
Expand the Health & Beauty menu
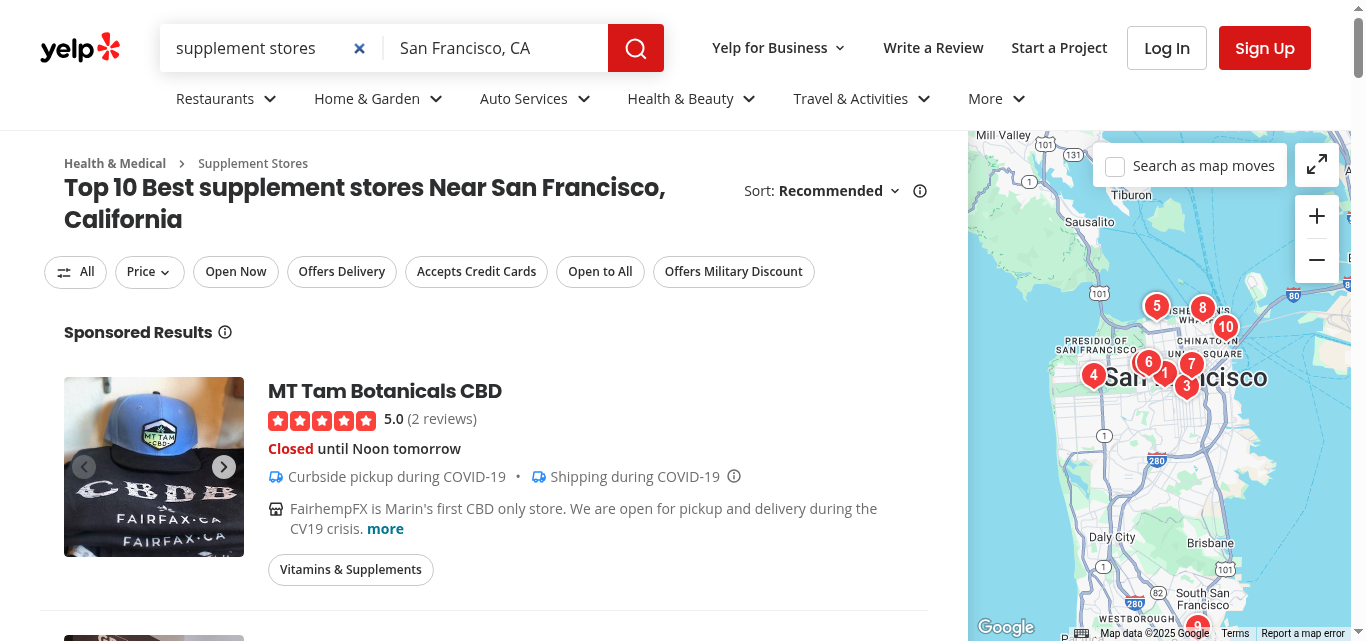click(691, 99)
